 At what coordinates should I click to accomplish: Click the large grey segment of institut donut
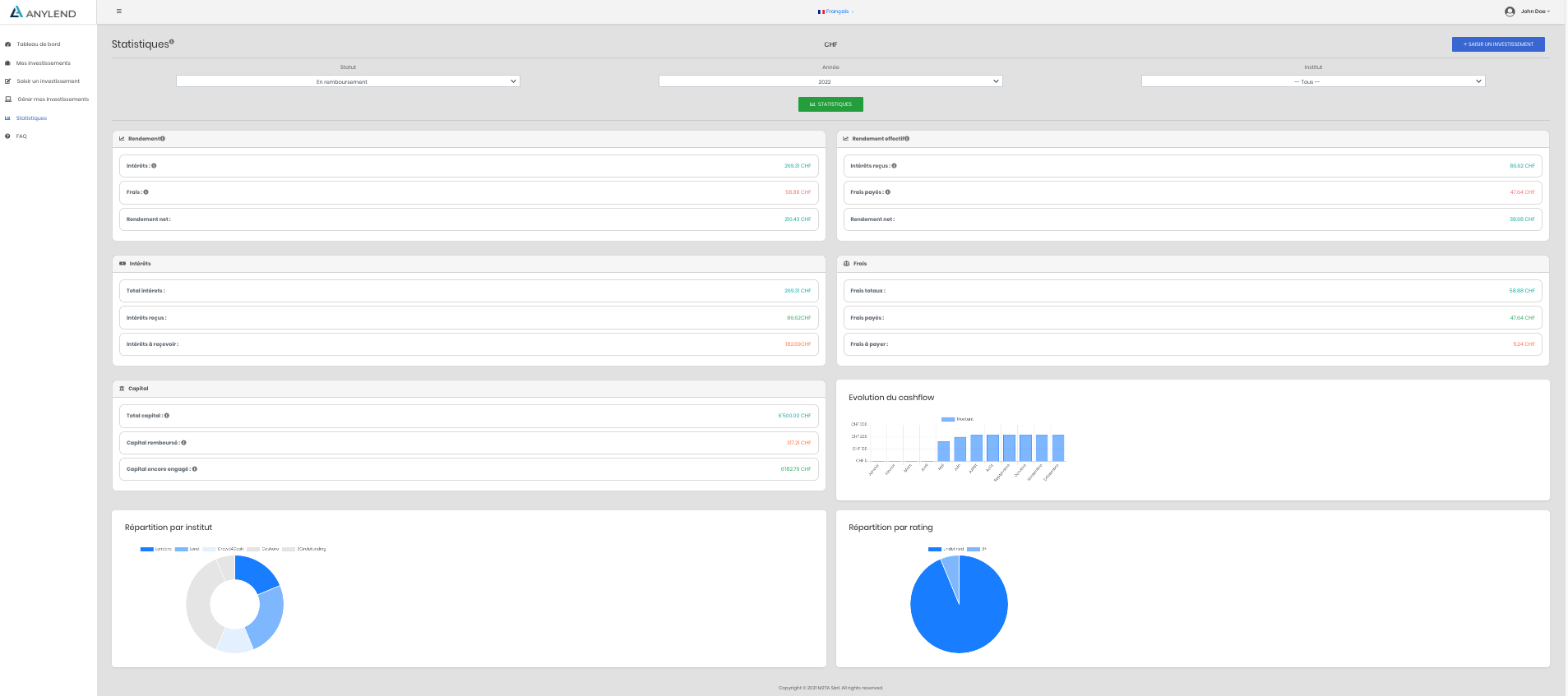coord(200,606)
